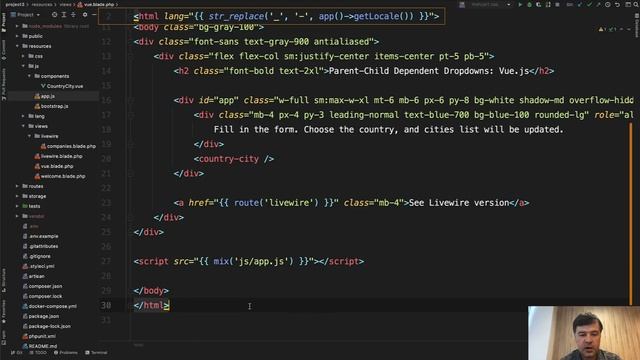Locate the opened file using the target icon
This screenshot has width=640, height=360.
click(x=54, y=15)
